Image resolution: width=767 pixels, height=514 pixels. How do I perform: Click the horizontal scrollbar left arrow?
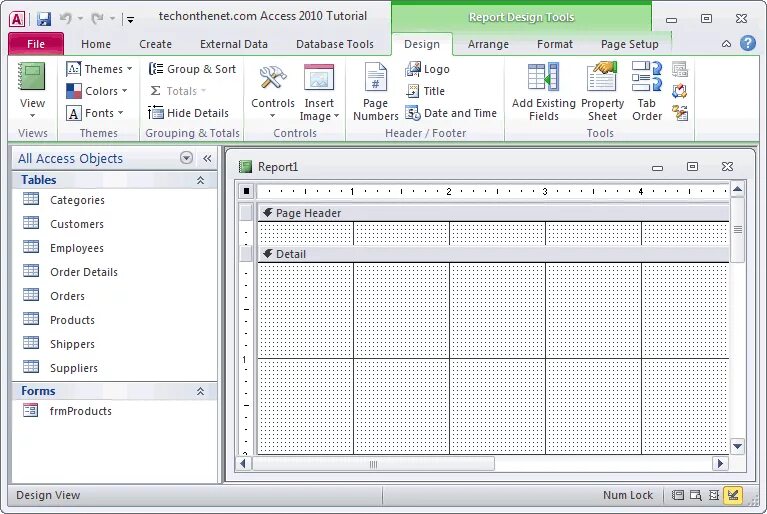click(243, 463)
